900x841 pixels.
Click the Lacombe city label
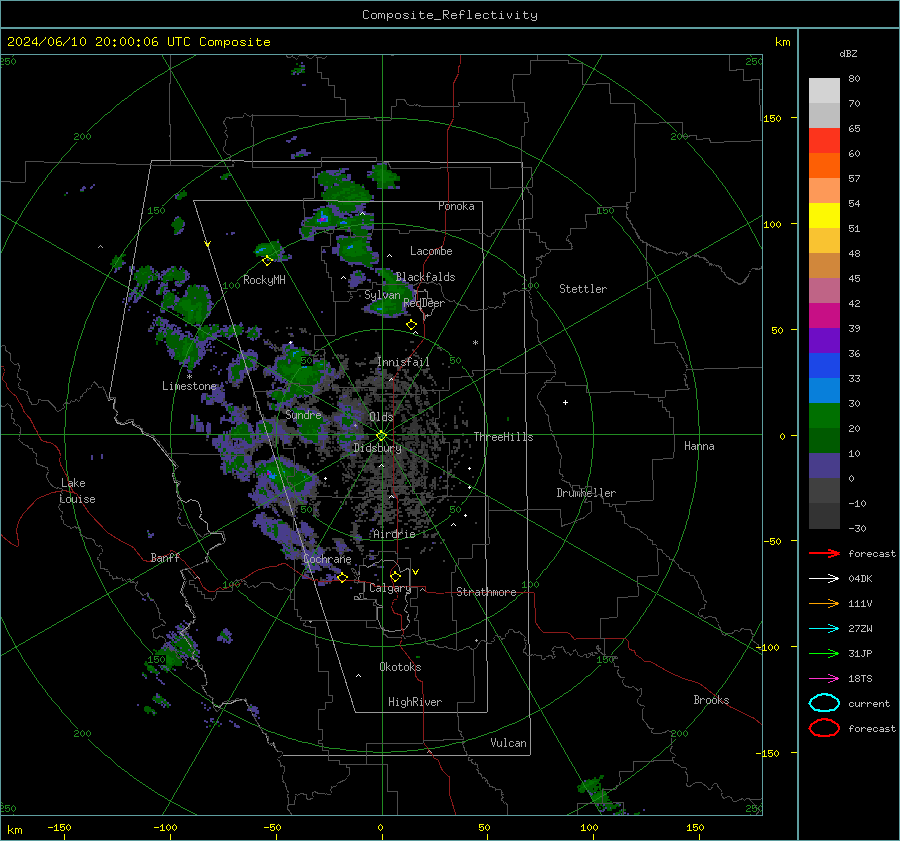pos(431,251)
